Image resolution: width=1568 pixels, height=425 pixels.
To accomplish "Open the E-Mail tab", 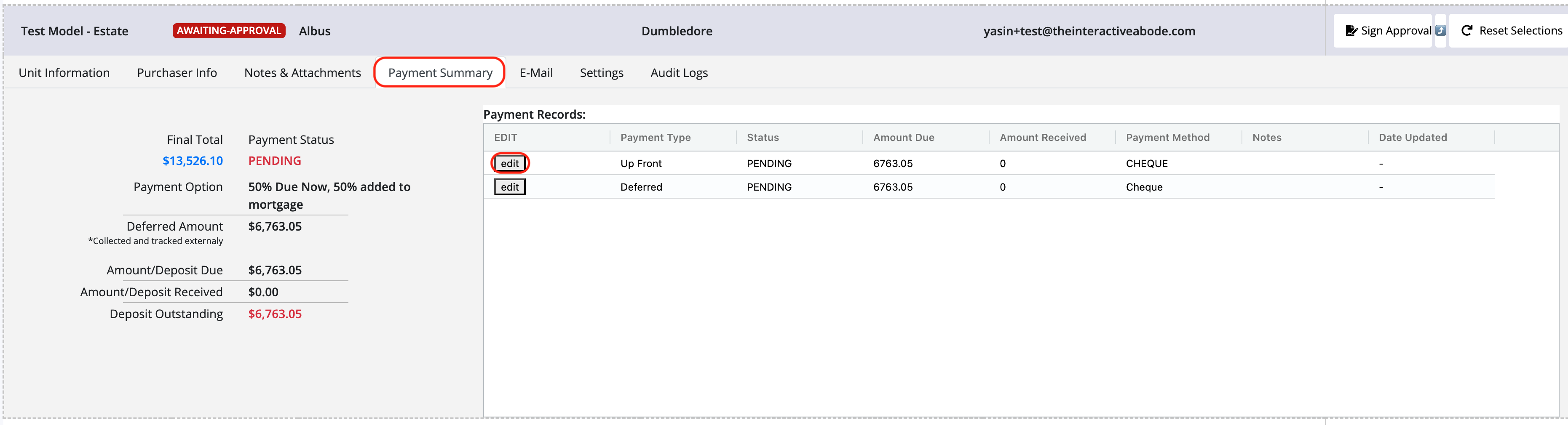I will 536,73.
